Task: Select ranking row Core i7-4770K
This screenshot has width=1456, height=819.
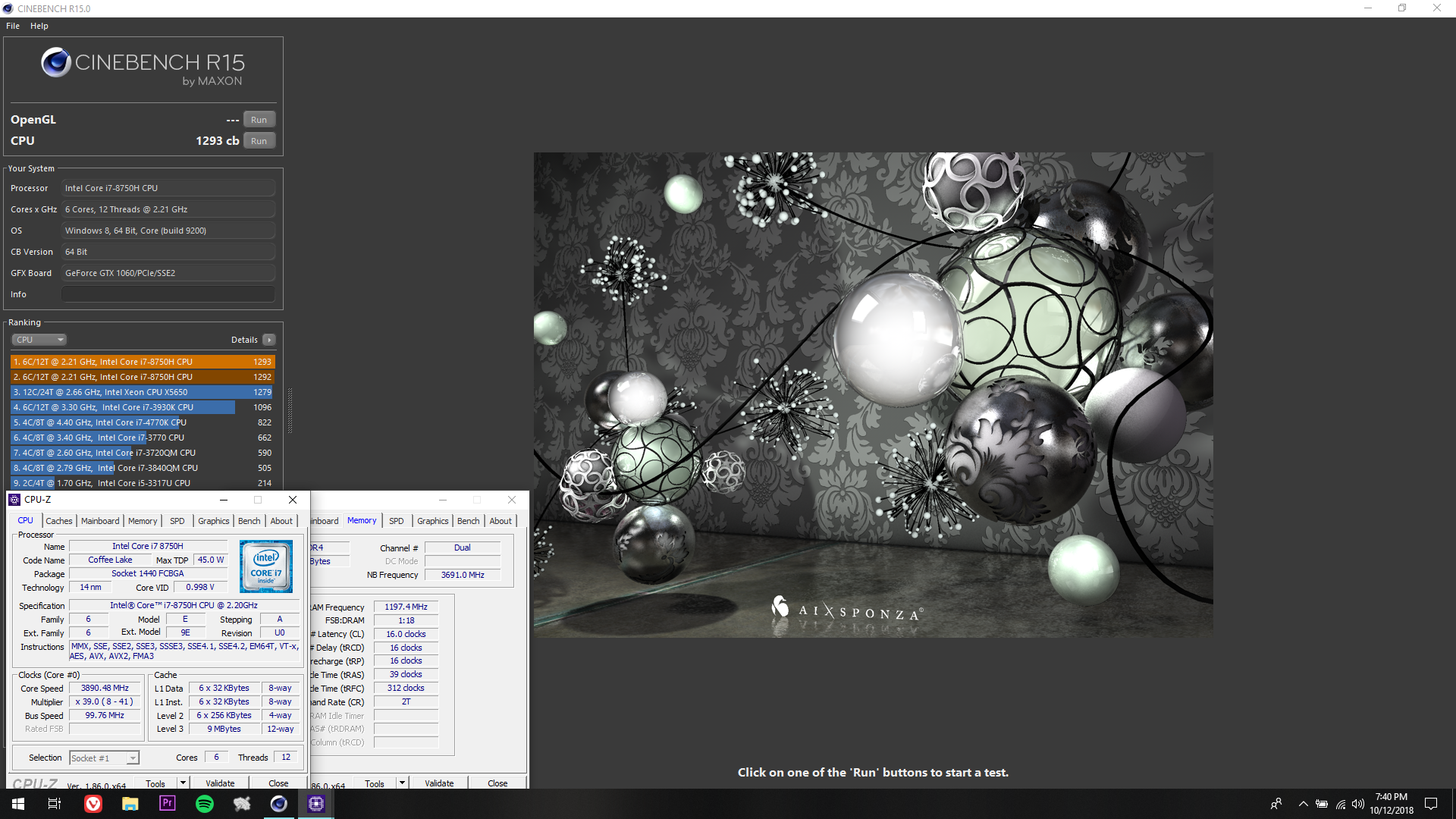Action: (x=143, y=422)
